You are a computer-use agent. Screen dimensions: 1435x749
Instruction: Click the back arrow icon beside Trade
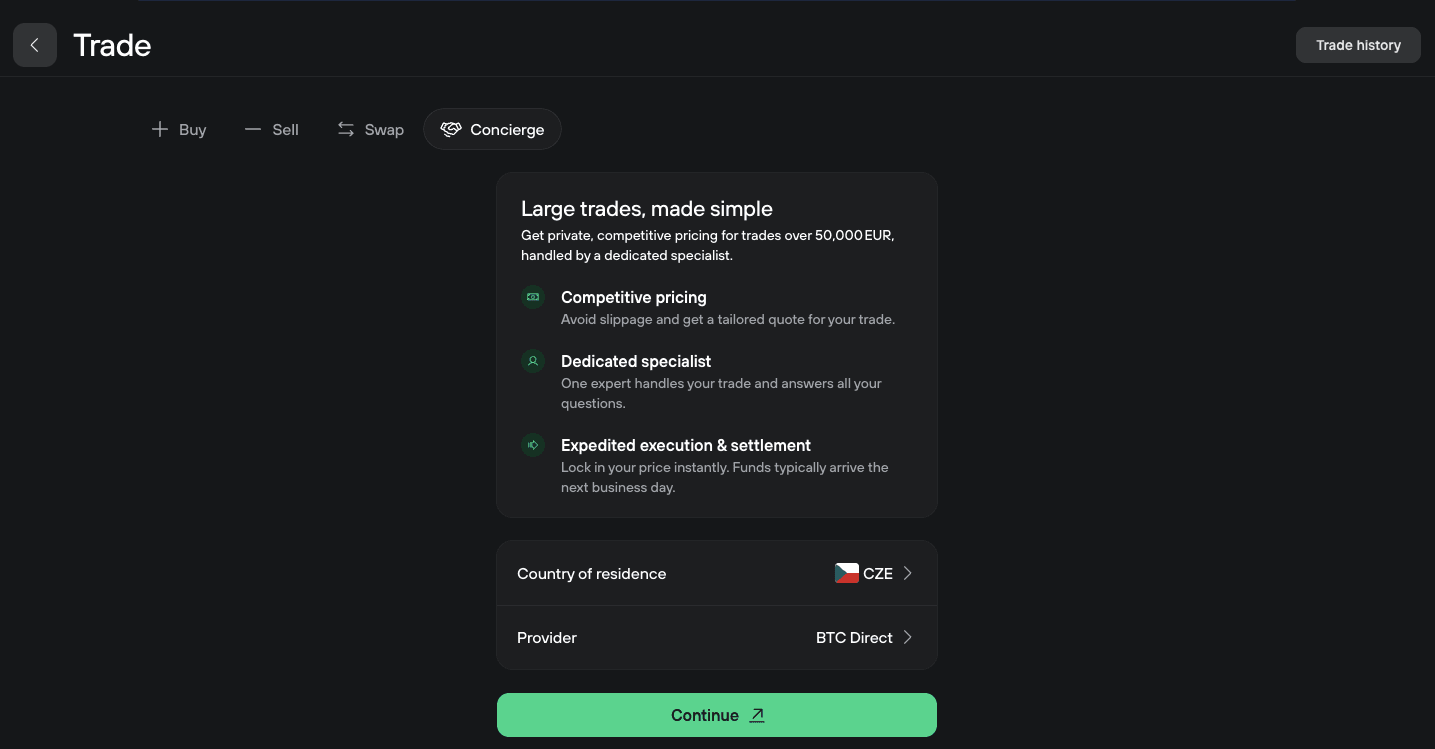[x=35, y=45]
